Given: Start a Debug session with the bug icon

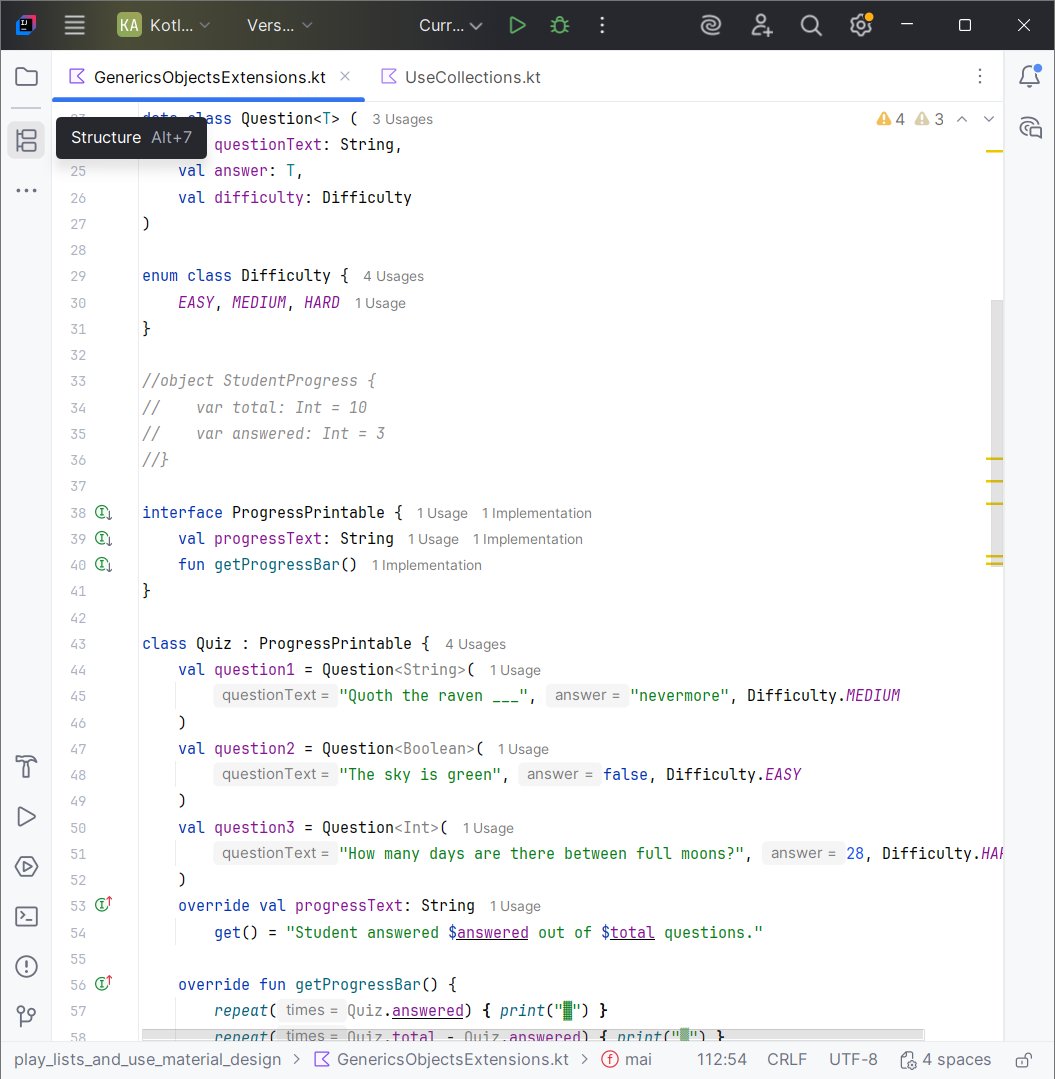Looking at the screenshot, I should click(x=559, y=25).
